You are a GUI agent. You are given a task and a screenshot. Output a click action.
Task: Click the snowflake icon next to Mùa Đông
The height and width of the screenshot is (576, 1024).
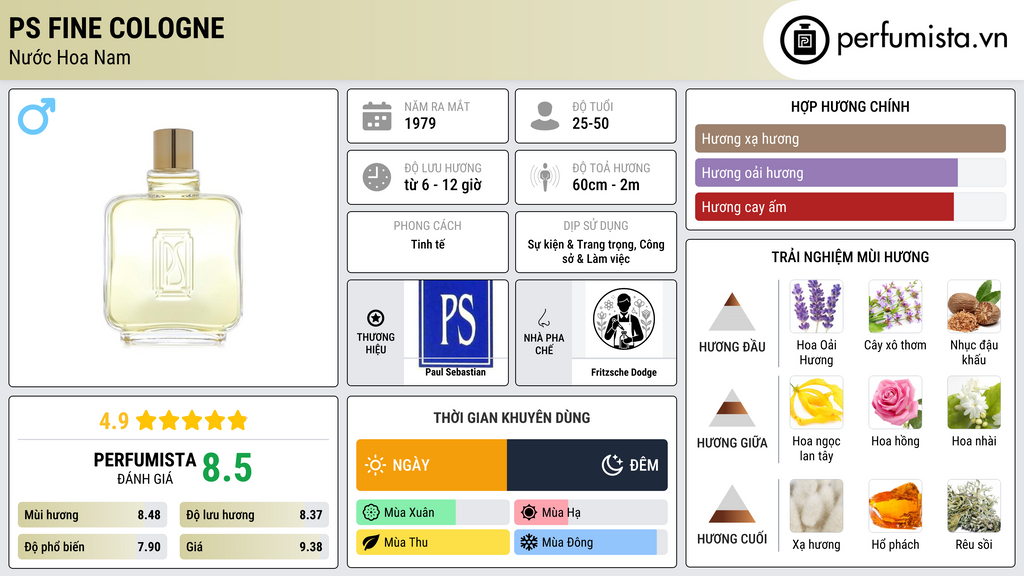(529, 542)
